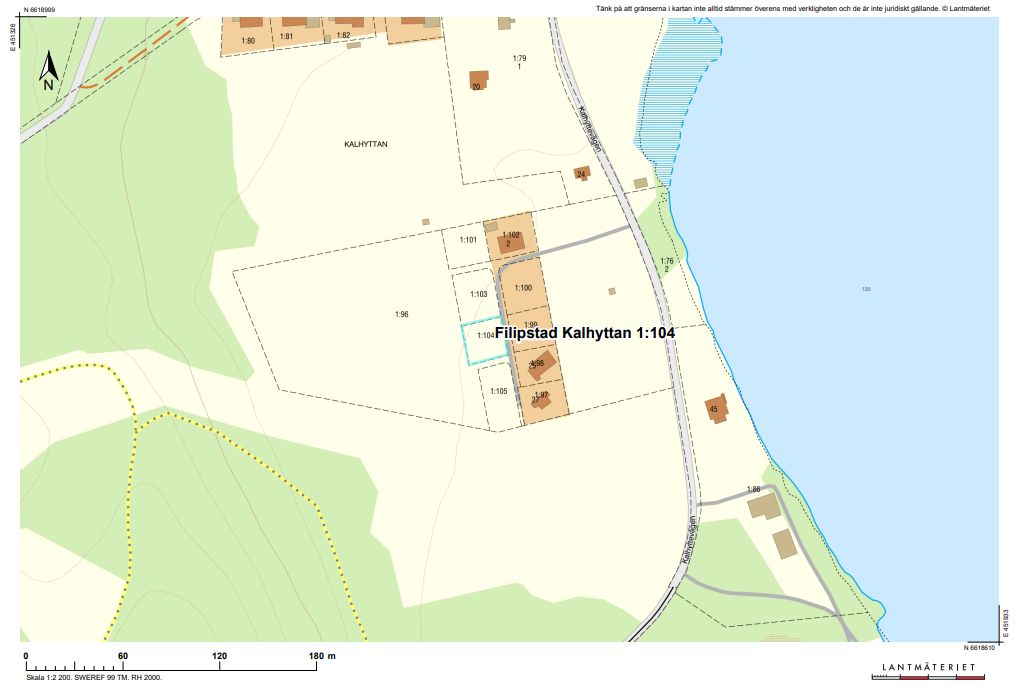Click the bold Filipstad Kalhyttan 1:104 label

click(x=584, y=334)
